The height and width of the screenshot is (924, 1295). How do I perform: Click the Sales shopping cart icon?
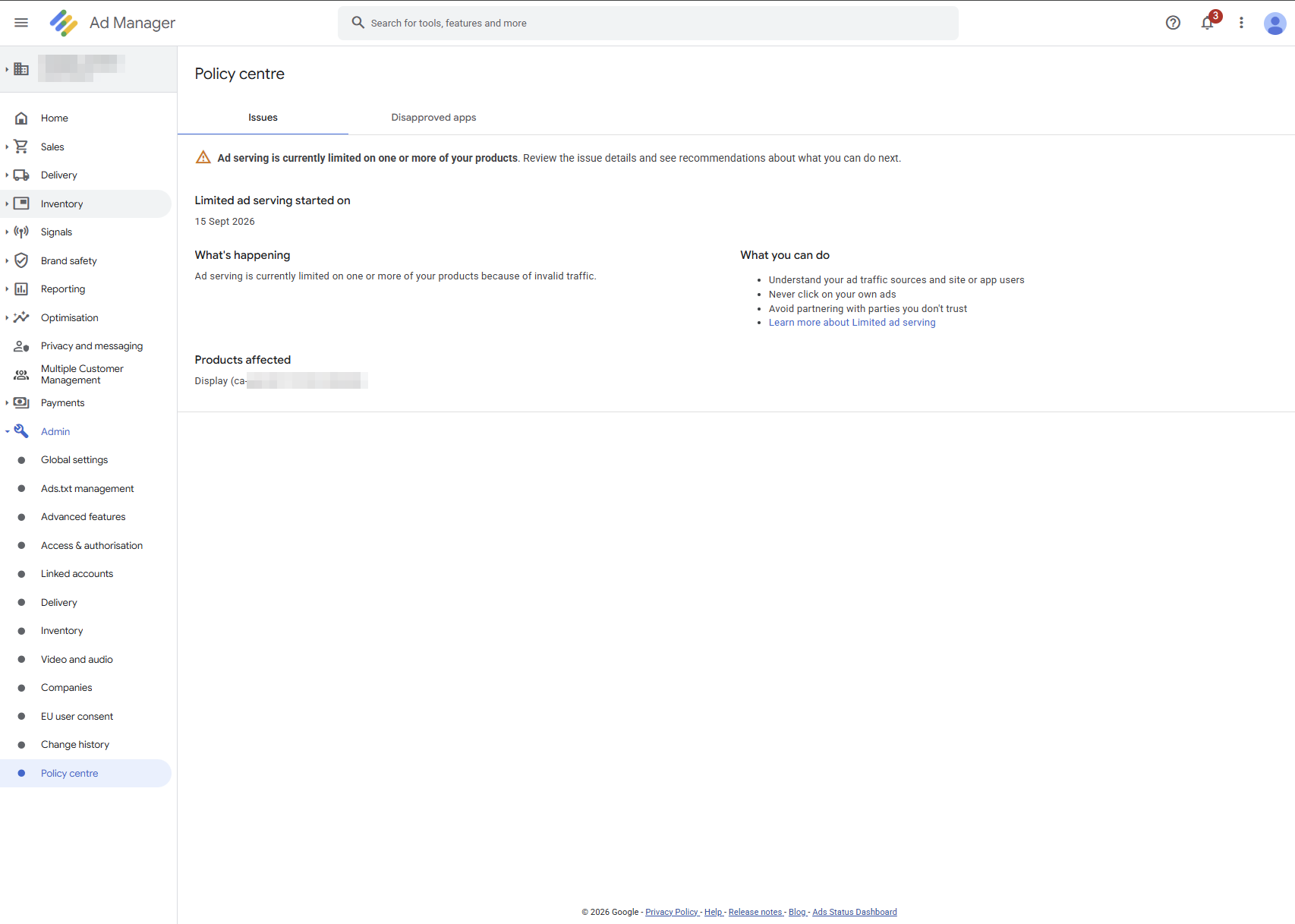tap(21, 147)
